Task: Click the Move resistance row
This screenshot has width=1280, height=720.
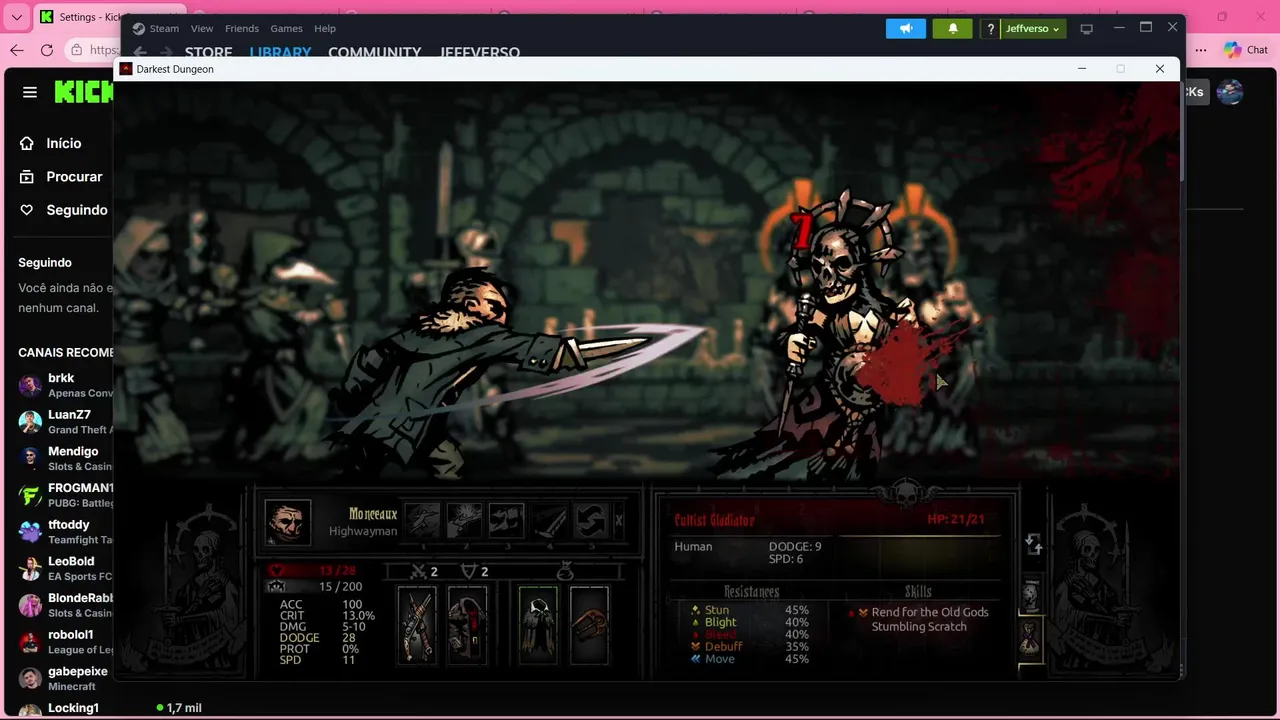Action: point(750,658)
